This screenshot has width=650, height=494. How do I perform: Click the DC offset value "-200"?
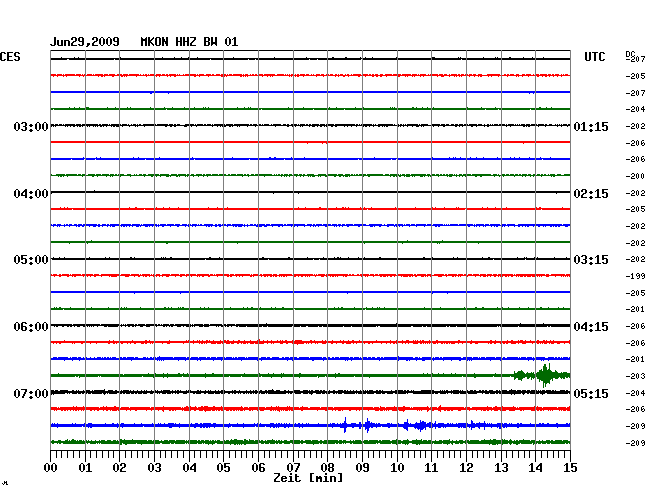pyautogui.click(x=635, y=176)
